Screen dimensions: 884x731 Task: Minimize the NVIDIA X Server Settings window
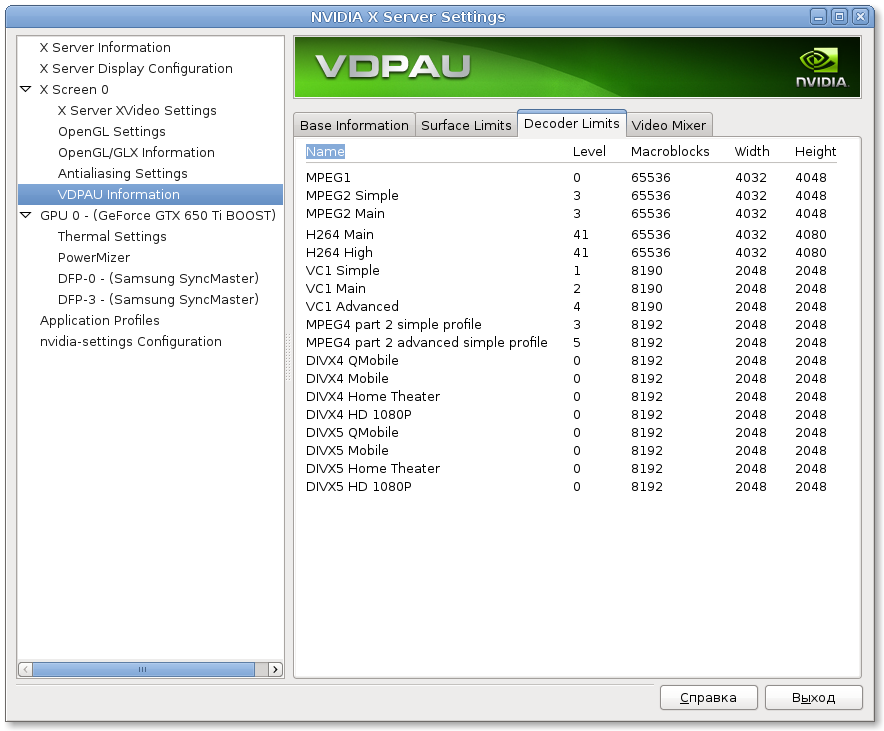pos(818,17)
